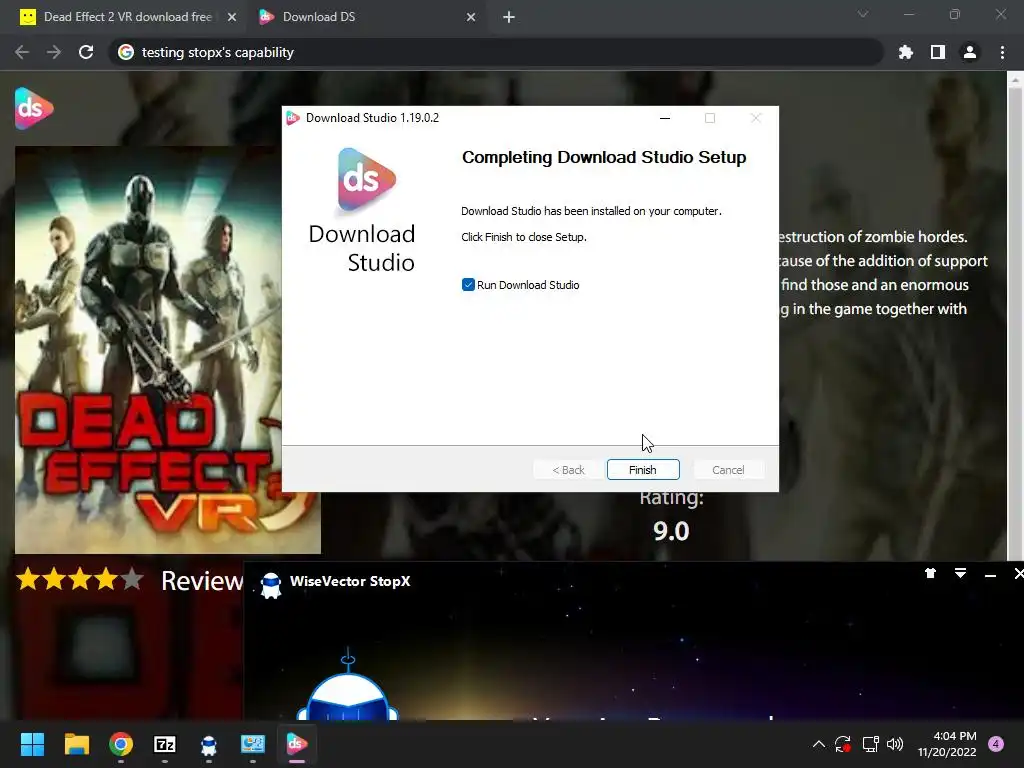The height and width of the screenshot is (768, 1024).
Task: Open network status tray icon
Action: pos(870,744)
